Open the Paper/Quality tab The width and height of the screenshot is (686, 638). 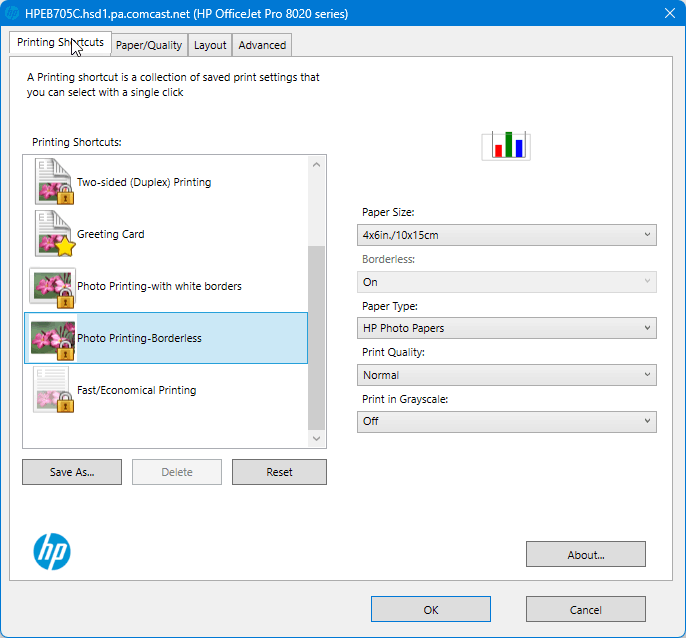[x=149, y=45]
